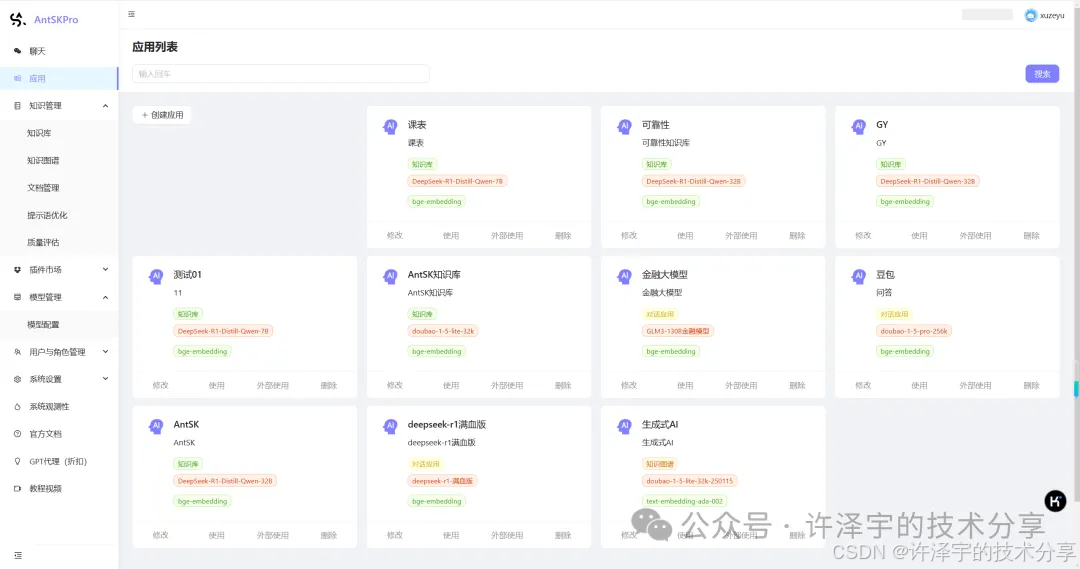Click the GPT代理 sidebar icon
This screenshot has height=569, width=1080.
click(17, 462)
